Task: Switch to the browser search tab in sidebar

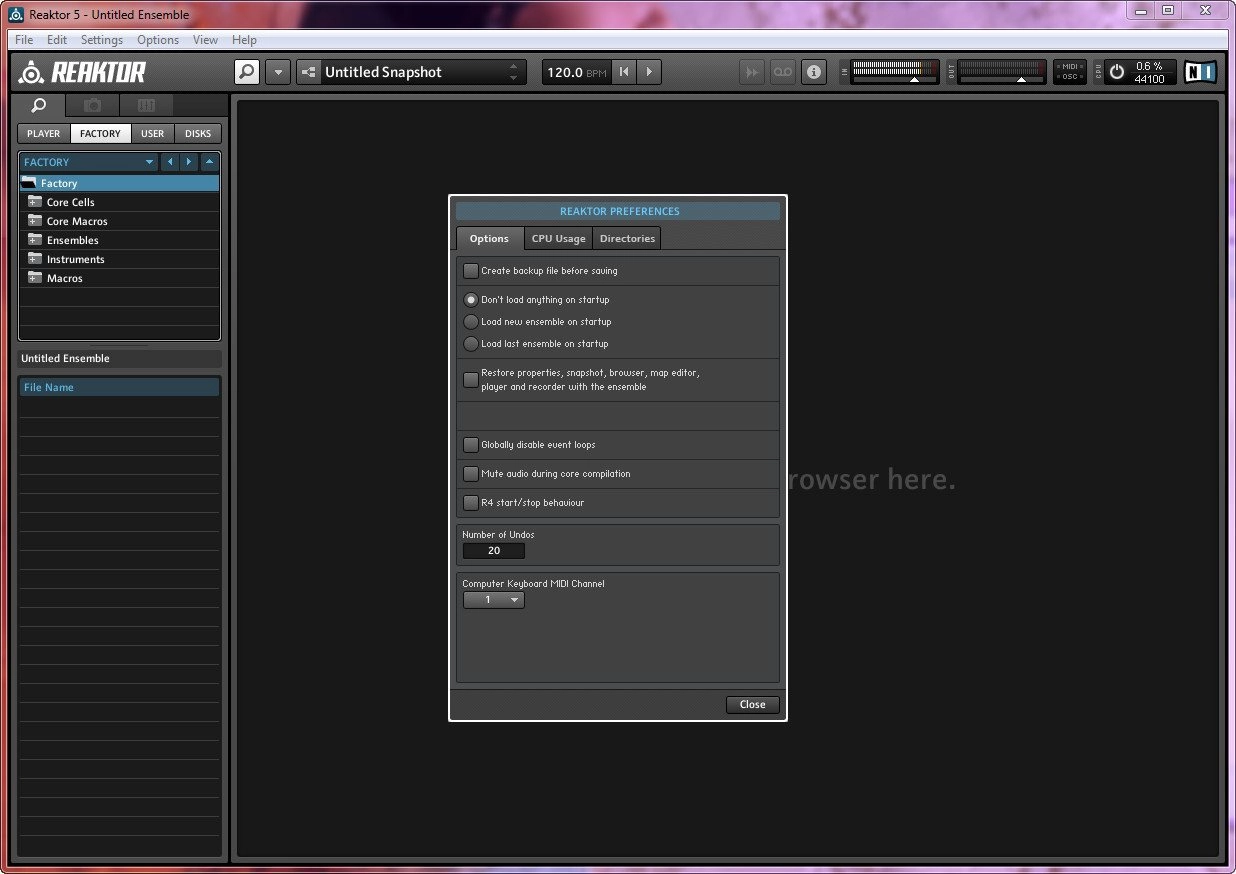Action: click(x=38, y=105)
